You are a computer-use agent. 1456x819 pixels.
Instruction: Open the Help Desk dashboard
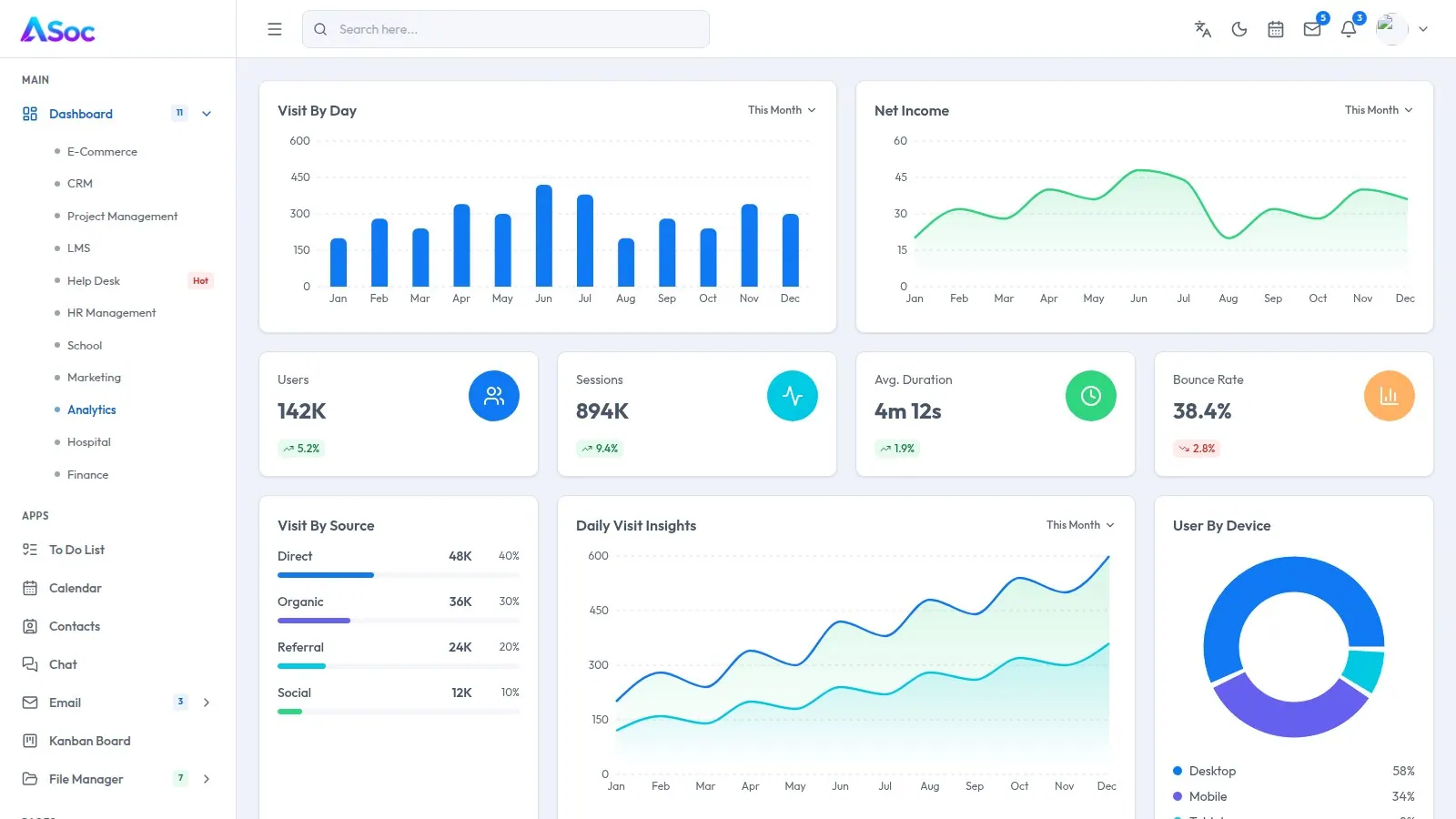coord(94,281)
